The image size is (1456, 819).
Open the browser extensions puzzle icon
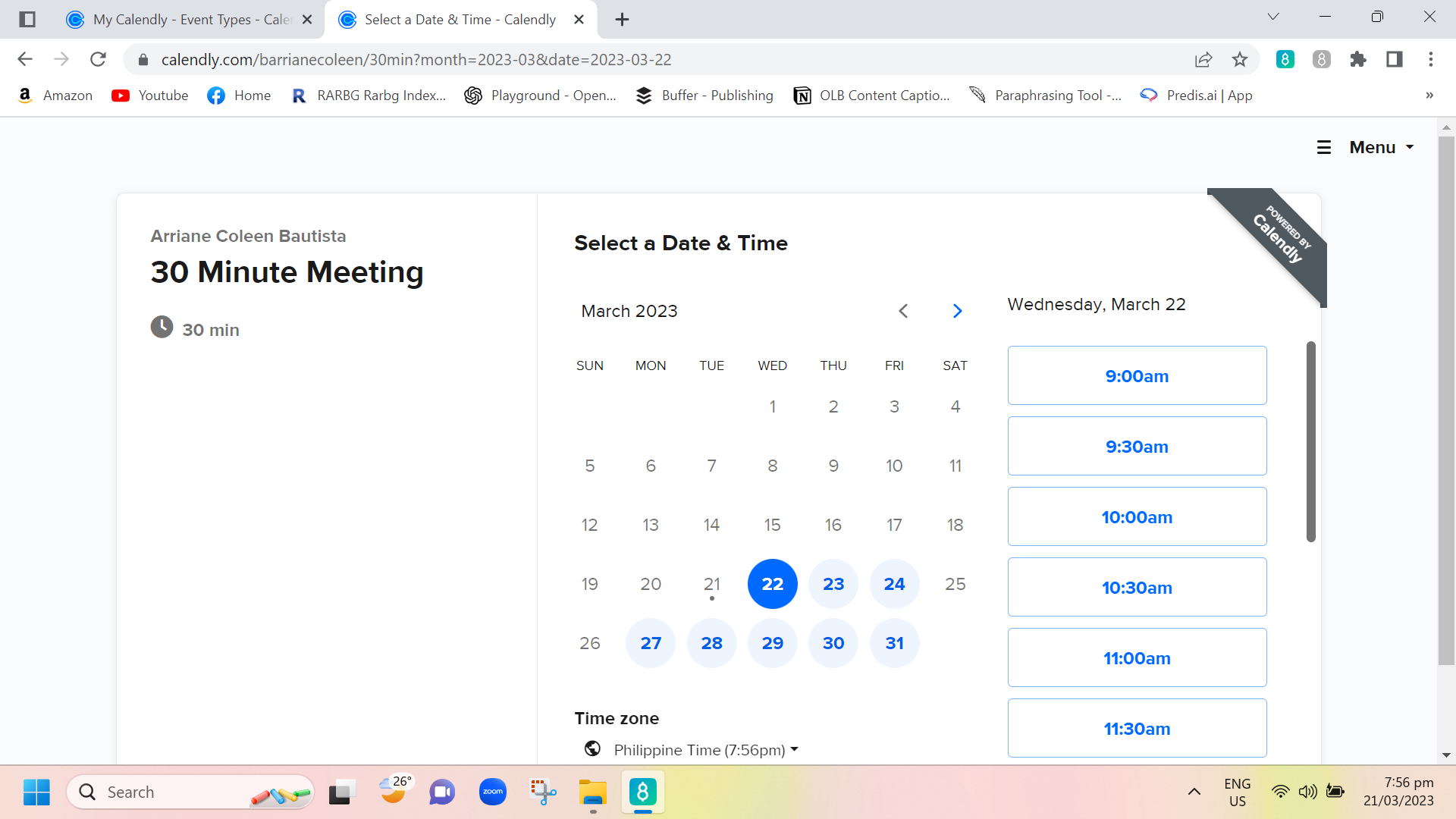coord(1357,59)
